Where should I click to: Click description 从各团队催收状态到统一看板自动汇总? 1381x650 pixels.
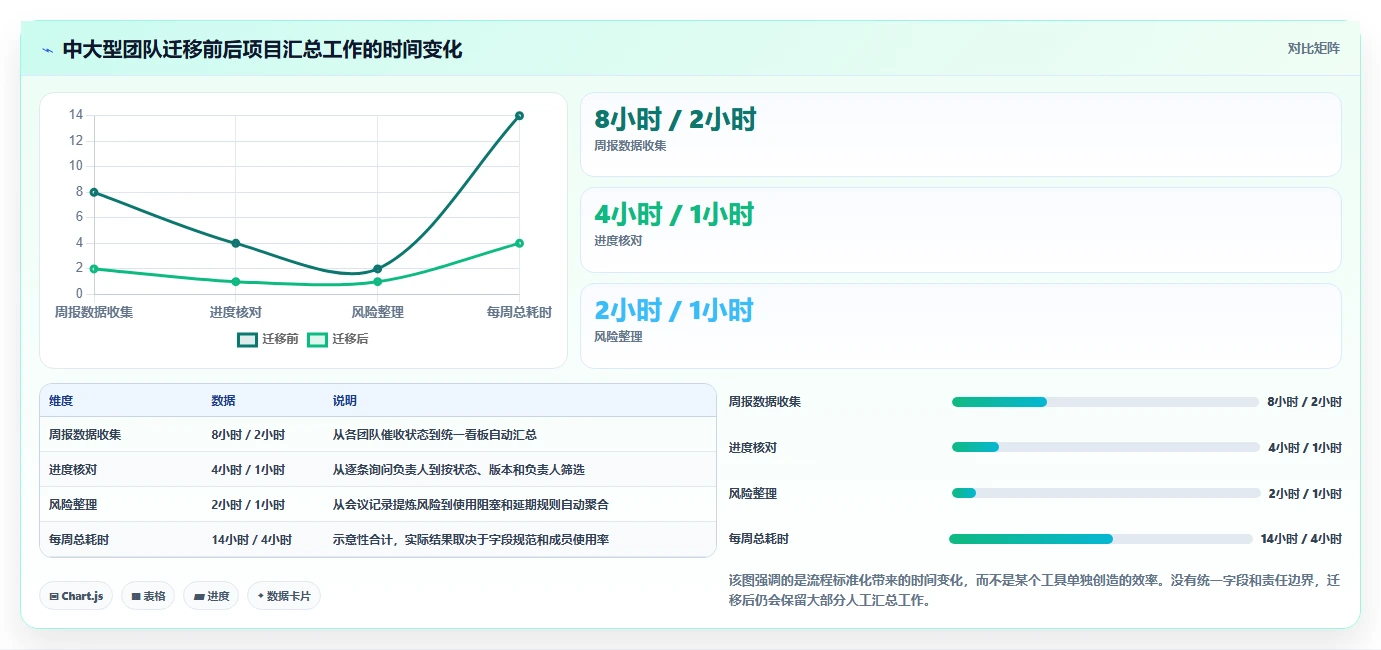pos(435,435)
